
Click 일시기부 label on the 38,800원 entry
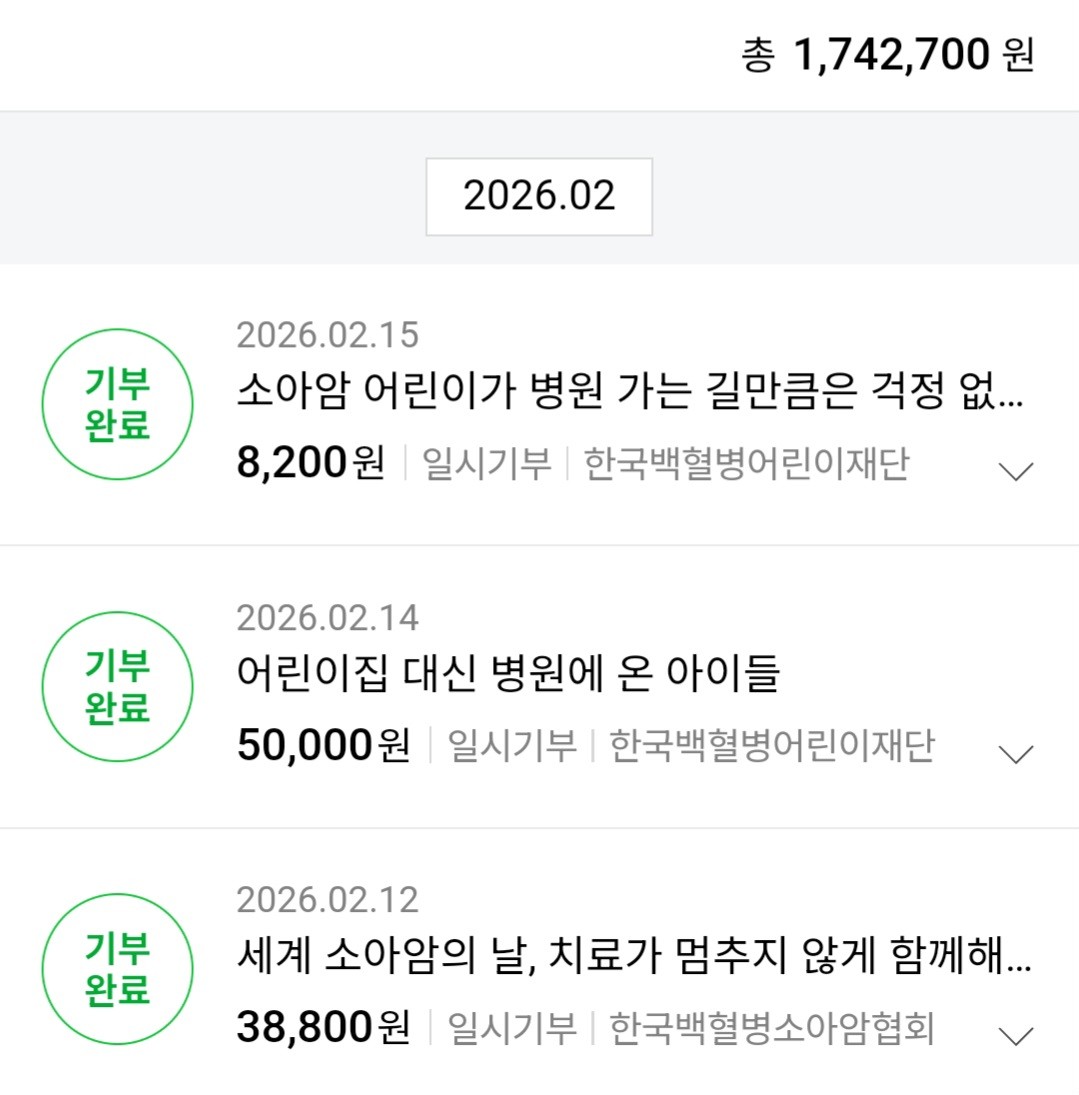(511, 1028)
